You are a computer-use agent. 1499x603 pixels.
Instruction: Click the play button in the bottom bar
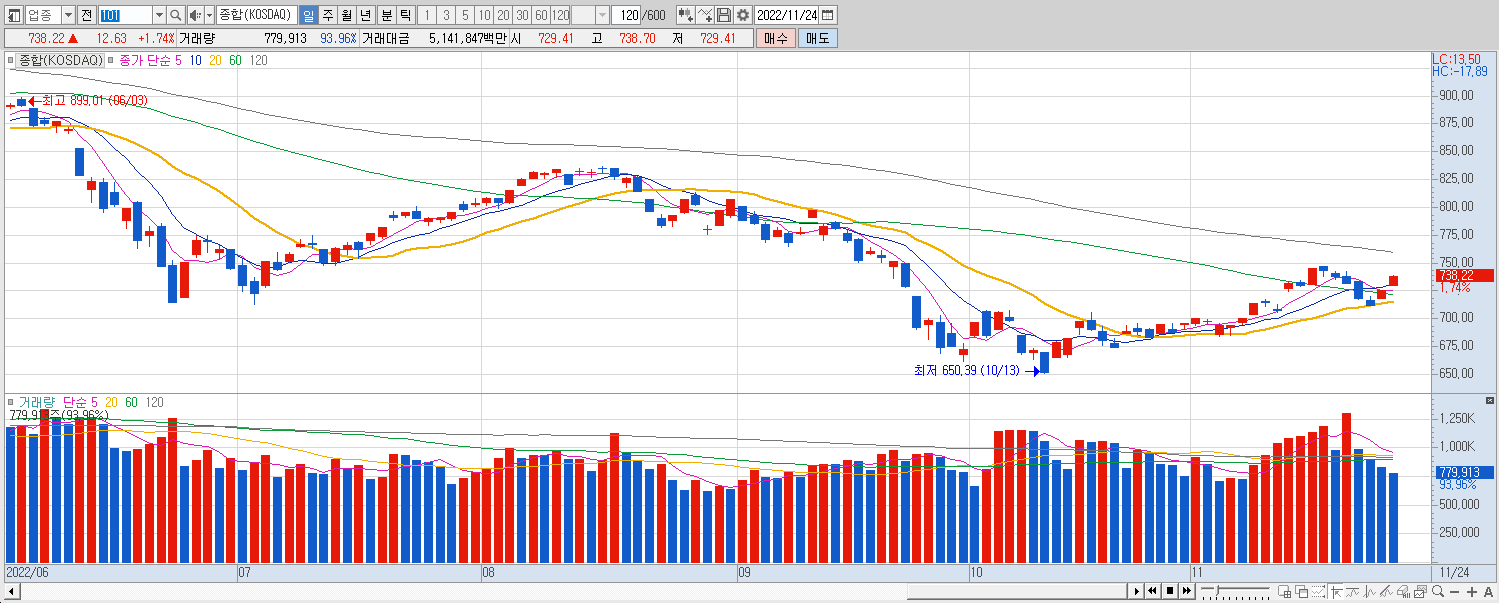tap(1137, 591)
